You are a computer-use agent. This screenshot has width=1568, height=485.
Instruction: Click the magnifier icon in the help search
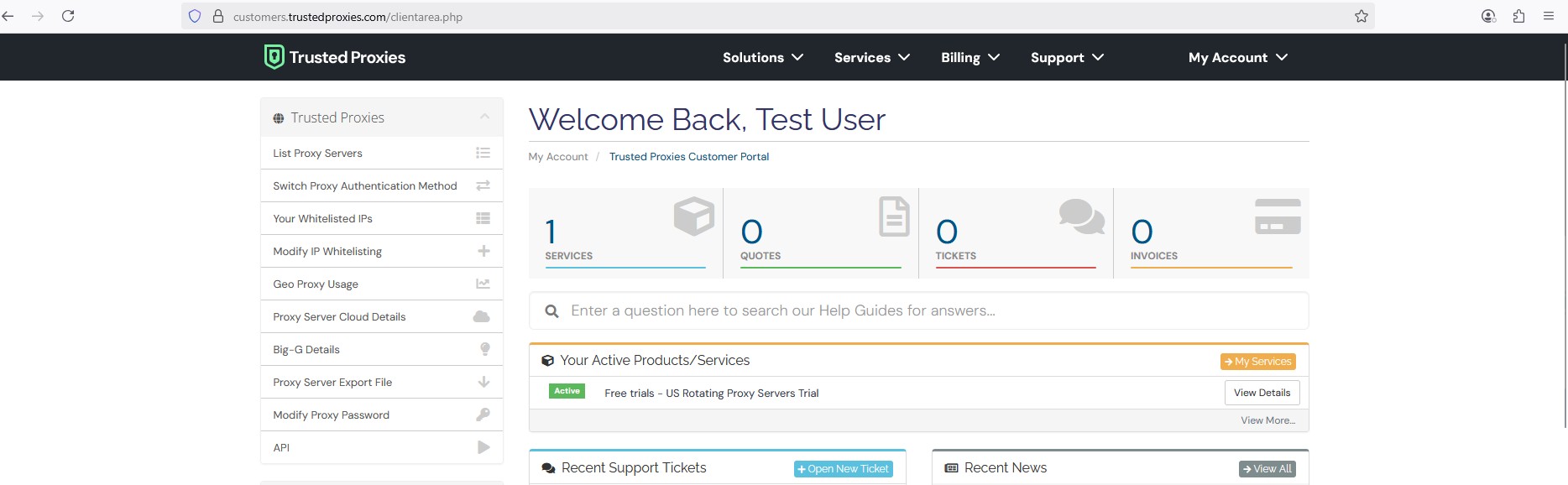551,311
